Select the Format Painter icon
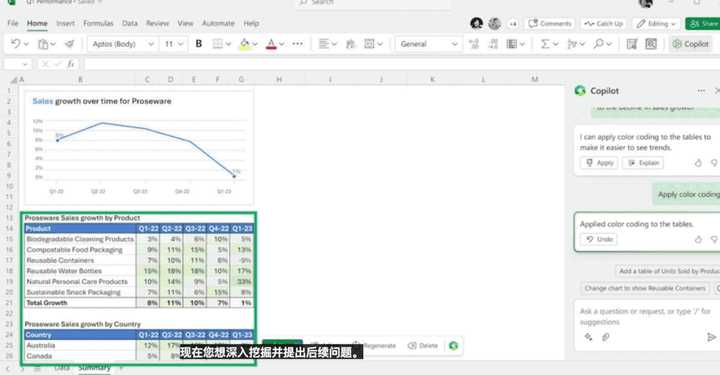Screen dimensions: 720x375 coord(69,44)
